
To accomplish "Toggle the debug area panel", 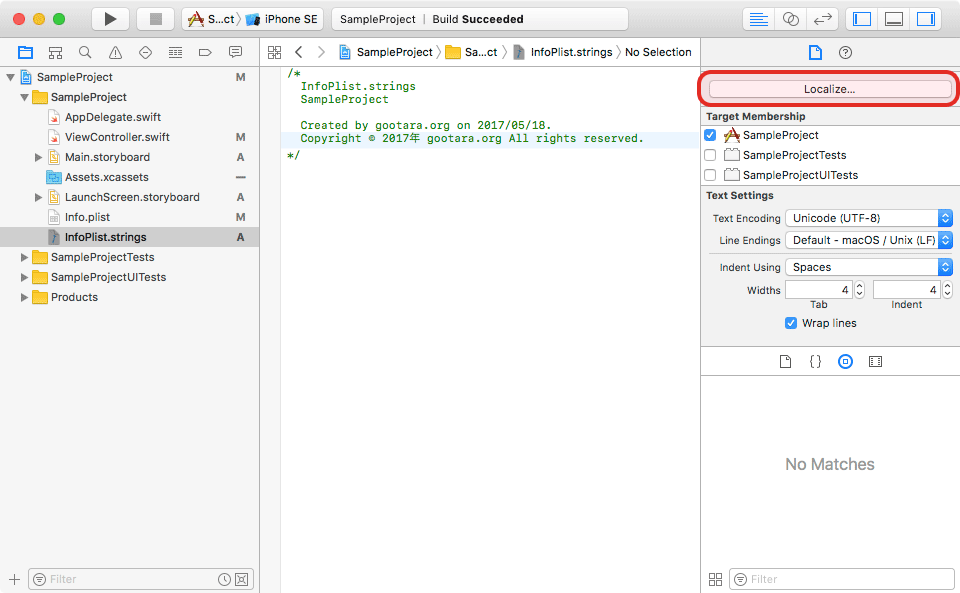I will pyautogui.click(x=894, y=19).
